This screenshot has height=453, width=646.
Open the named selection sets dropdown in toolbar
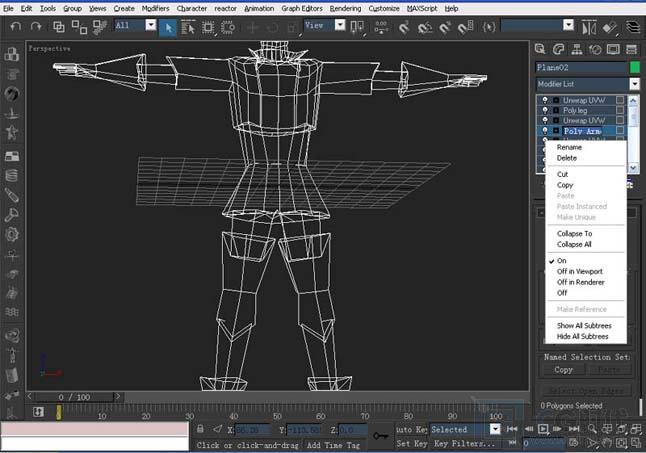(569, 26)
